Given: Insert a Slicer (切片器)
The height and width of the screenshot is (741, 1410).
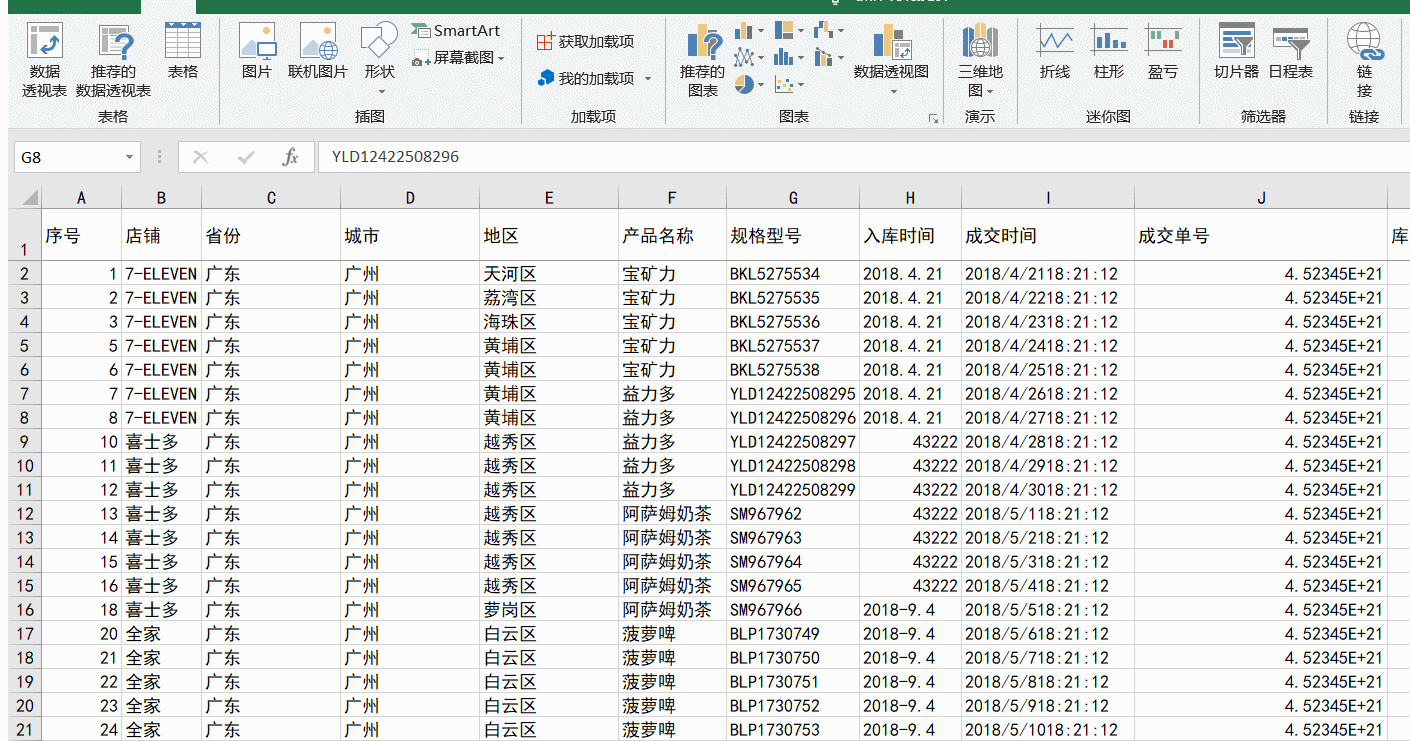Looking at the screenshot, I should [1237, 52].
